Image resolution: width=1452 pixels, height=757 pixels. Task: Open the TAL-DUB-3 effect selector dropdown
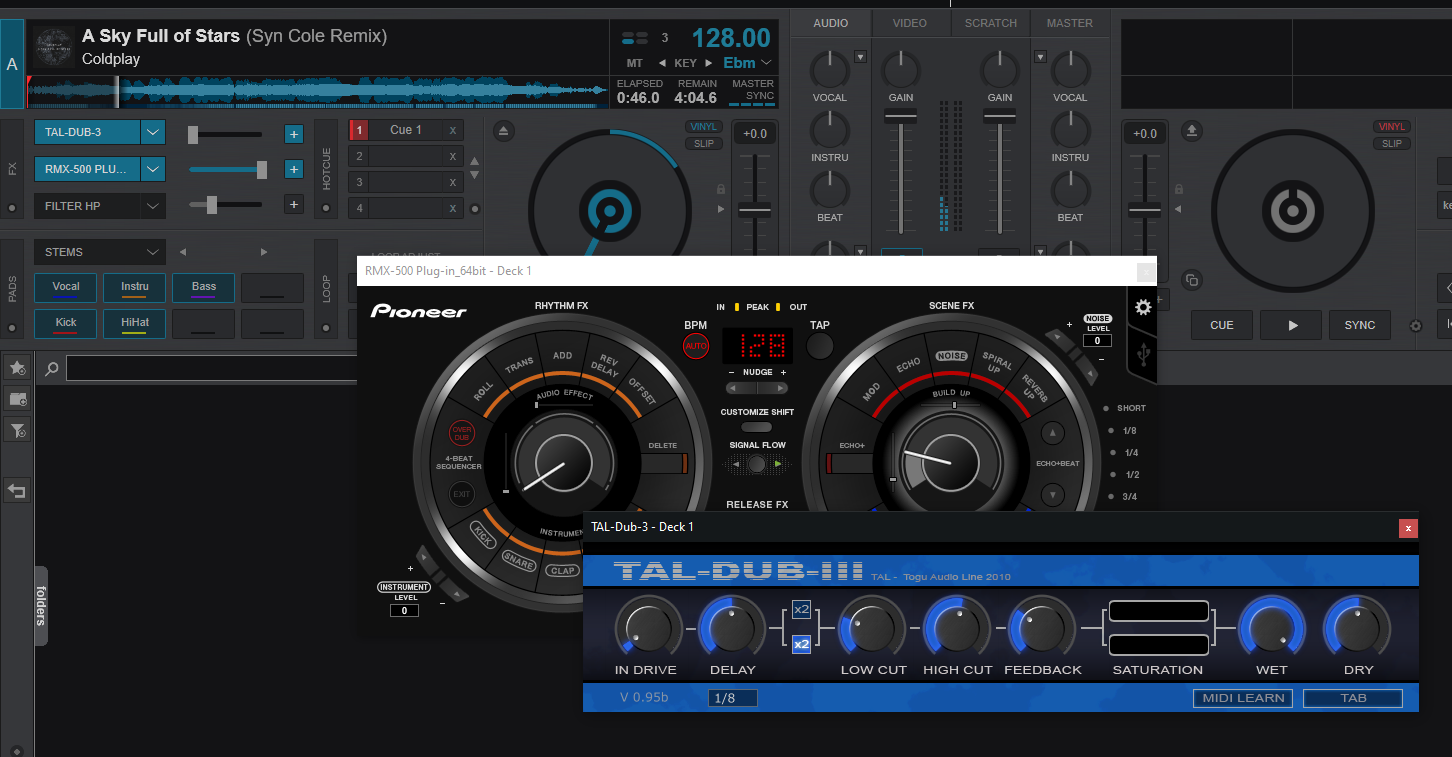click(x=152, y=131)
